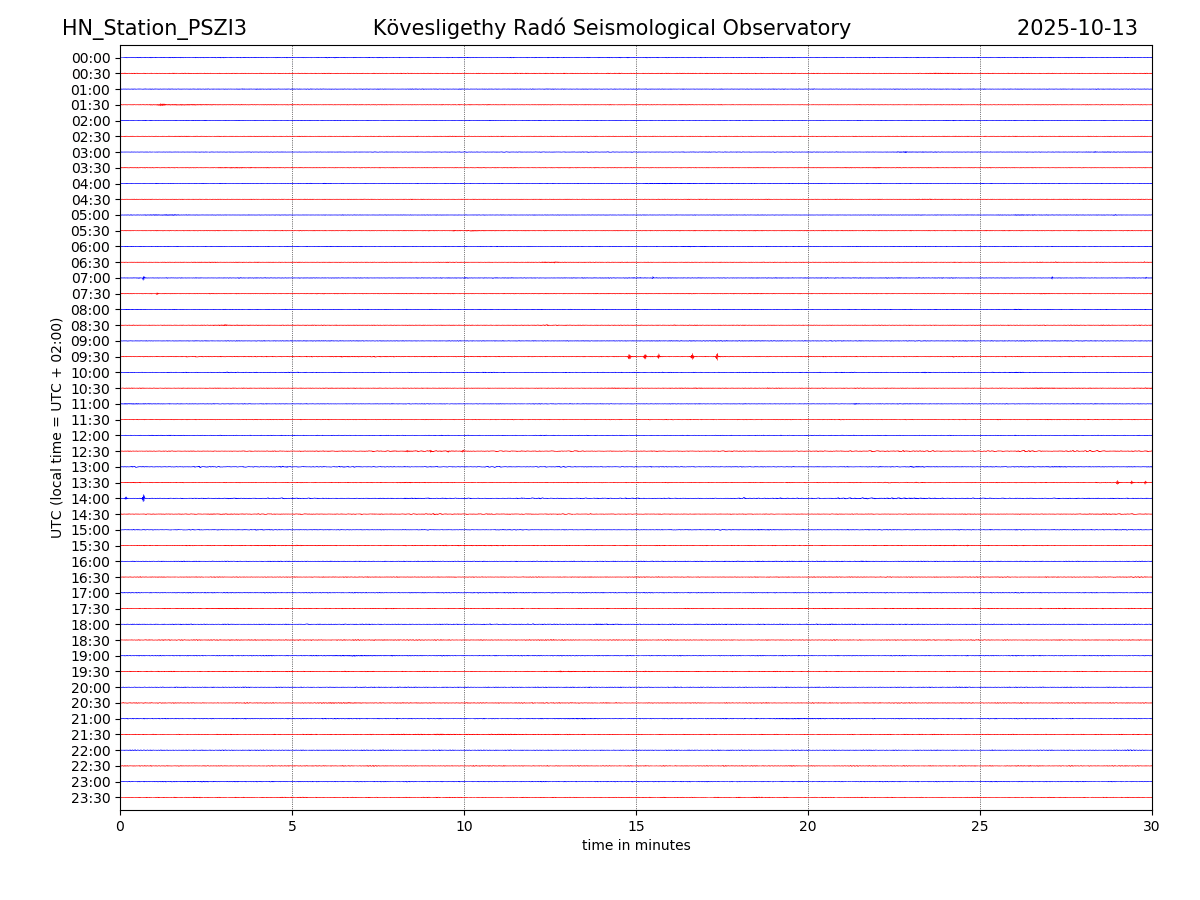Screen dimensions: 1200x900
Task: Click the last red spike on the 09:30 trace
Action: tap(716, 357)
